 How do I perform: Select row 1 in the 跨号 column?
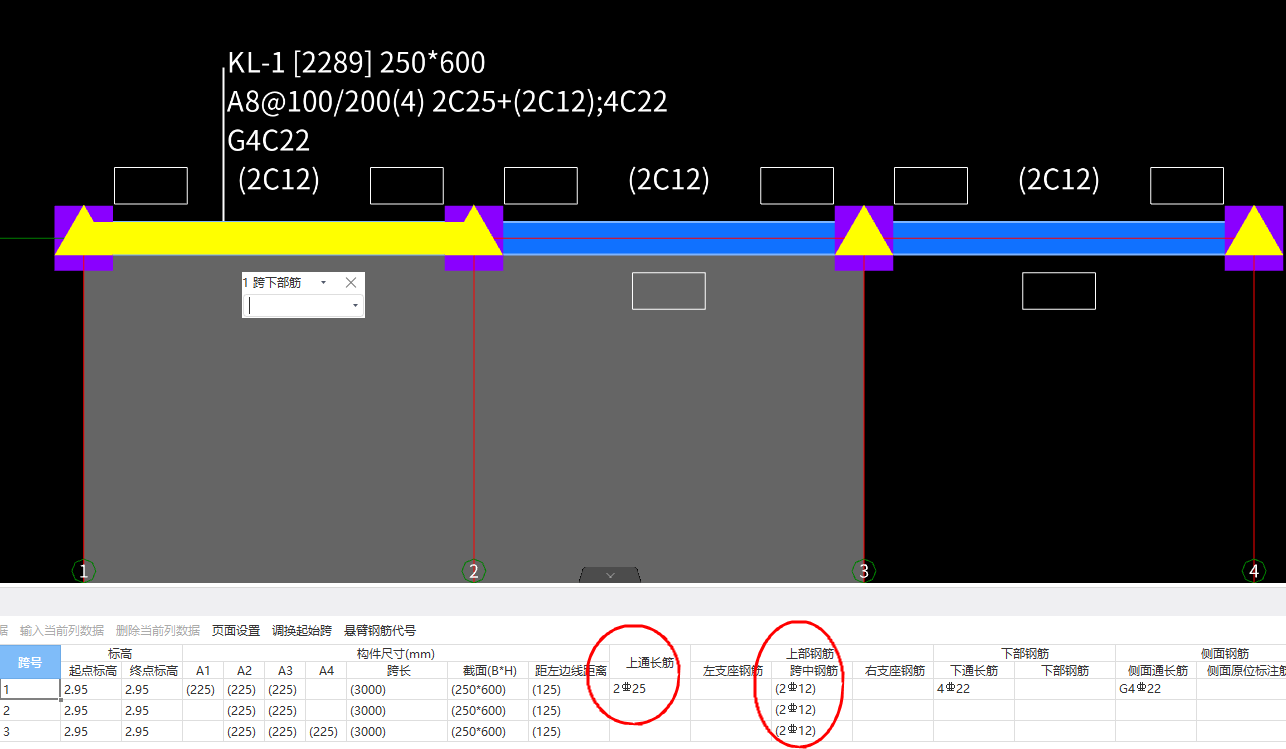coord(30,689)
